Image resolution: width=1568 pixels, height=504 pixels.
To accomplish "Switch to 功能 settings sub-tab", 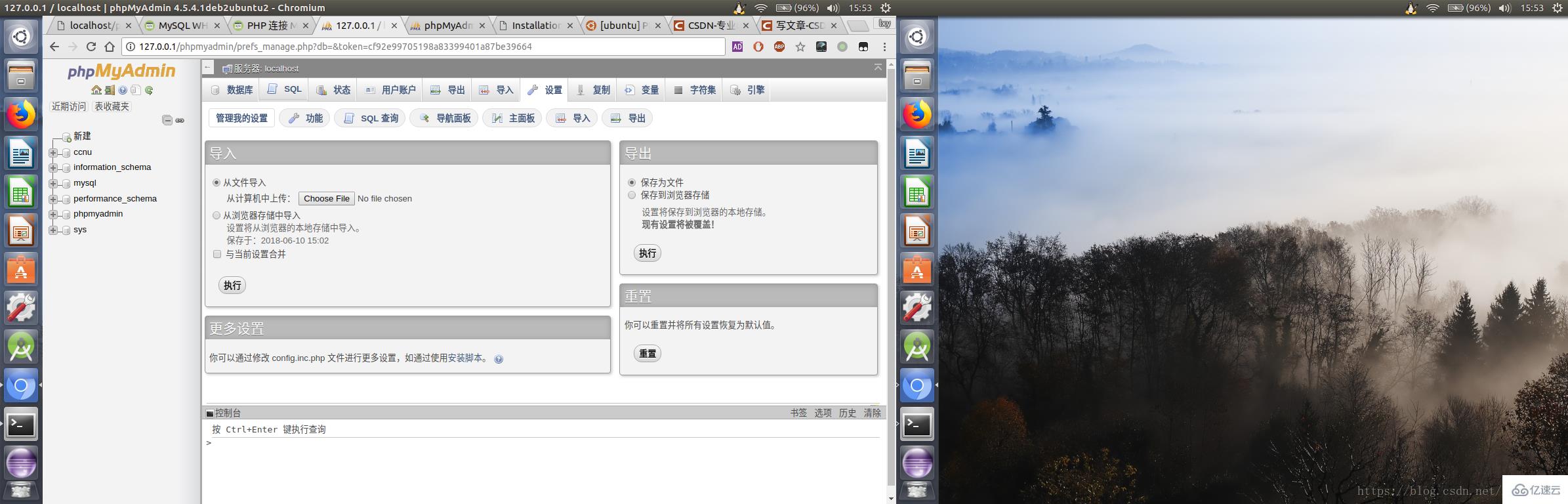I will coord(305,118).
